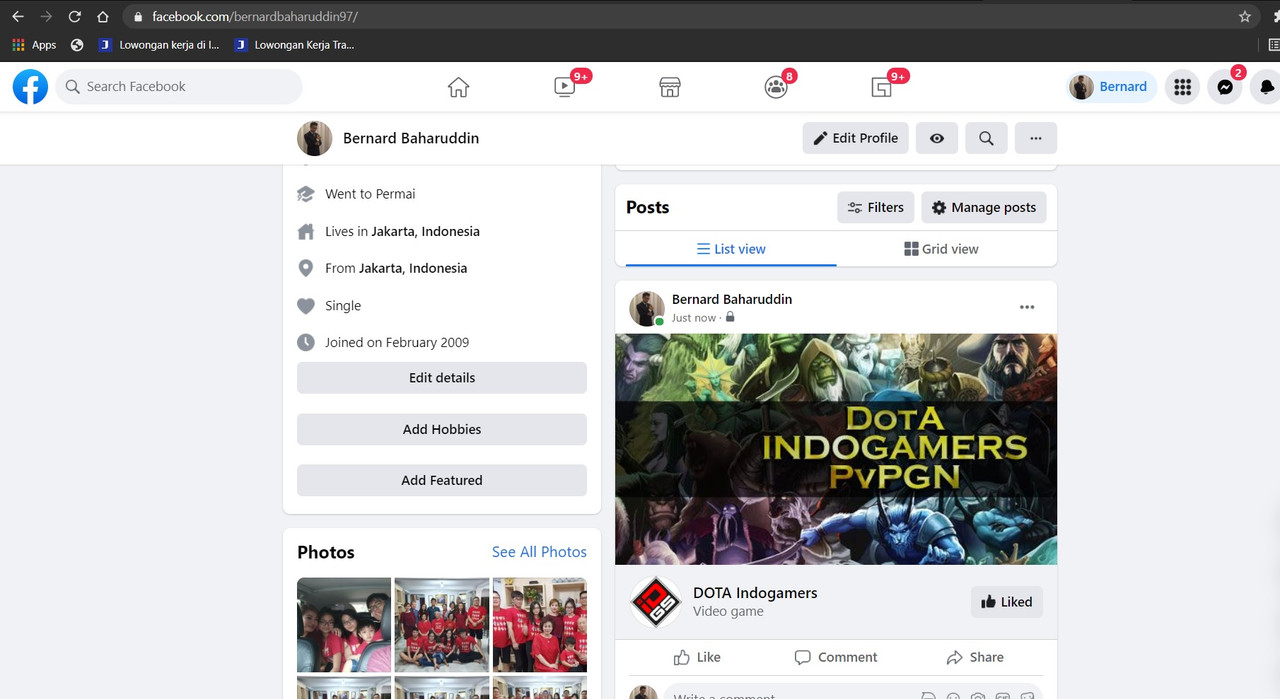Image resolution: width=1280 pixels, height=699 pixels.
Task: Click Went to Permai text
Action: (370, 194)
